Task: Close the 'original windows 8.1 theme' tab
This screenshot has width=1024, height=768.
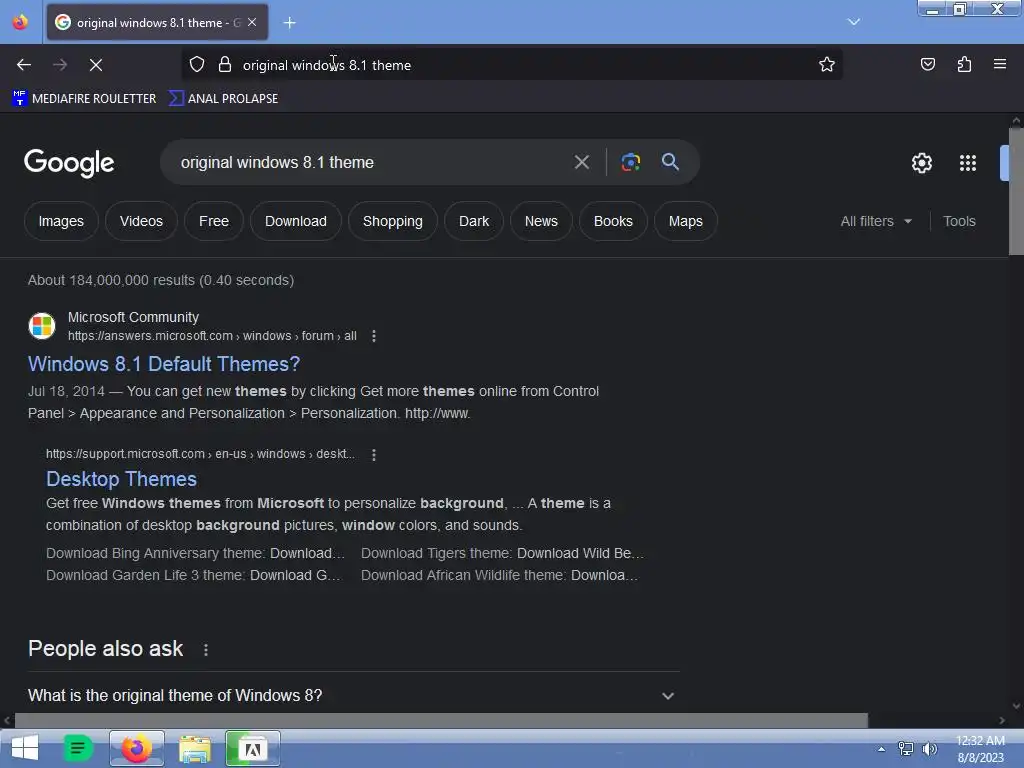Action: pos(252,22)
